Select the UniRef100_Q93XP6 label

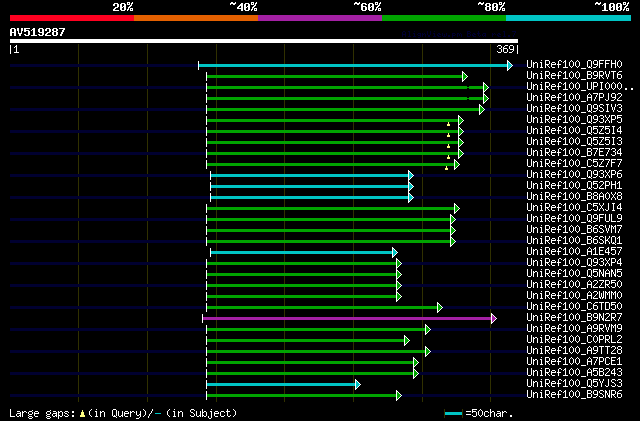point(574,175)
